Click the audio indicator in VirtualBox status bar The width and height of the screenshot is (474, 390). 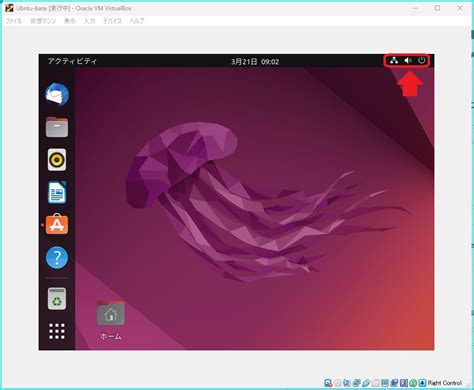(347, 383)
